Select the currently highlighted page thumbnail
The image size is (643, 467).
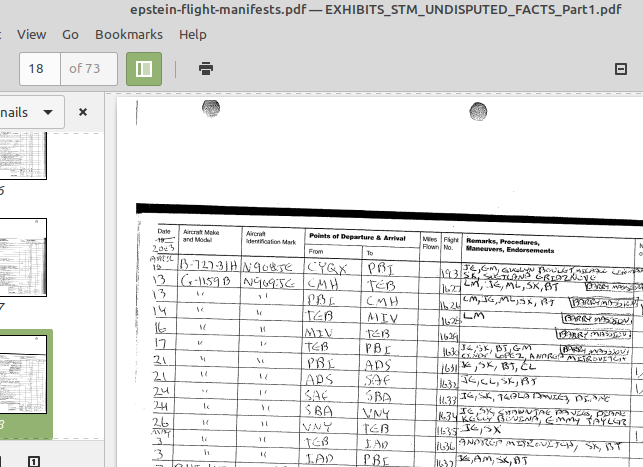[x=23, y=375]
